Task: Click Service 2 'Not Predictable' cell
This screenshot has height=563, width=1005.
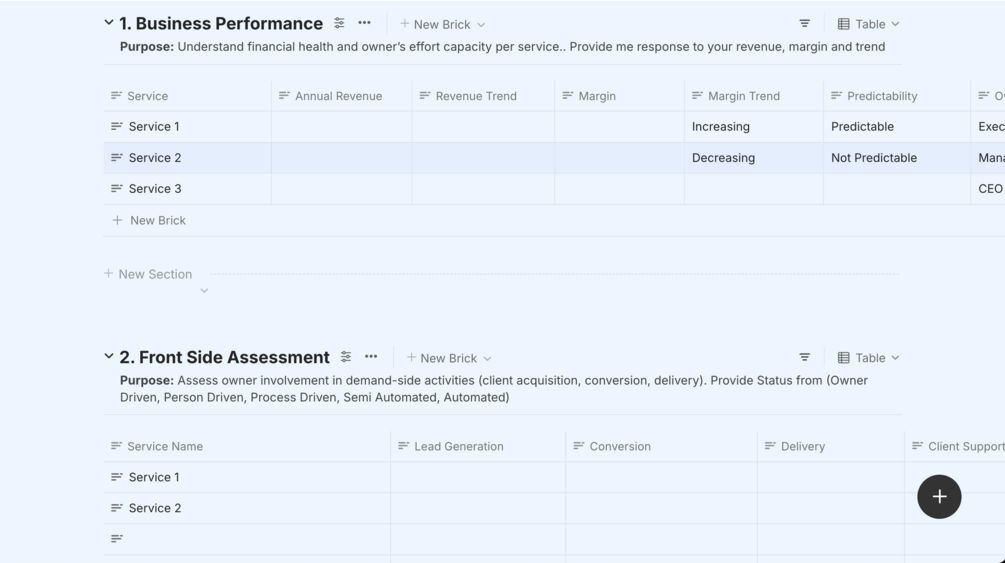Action: coord(873,158)
